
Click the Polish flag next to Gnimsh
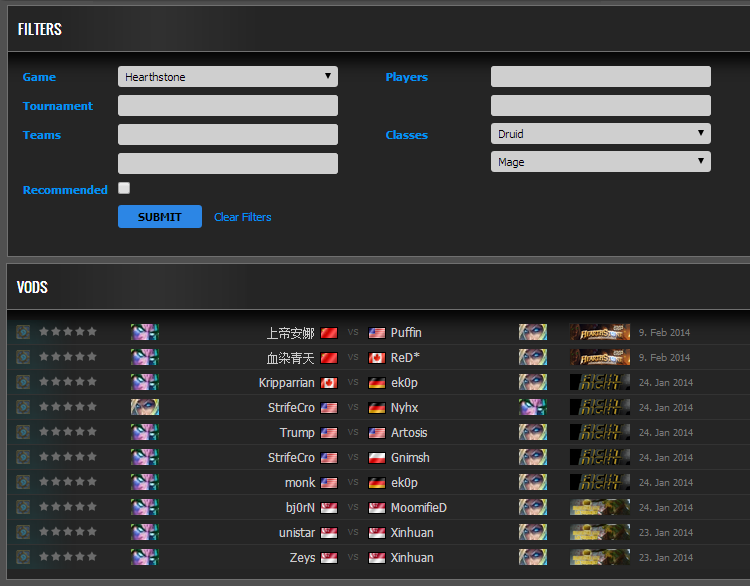point(377,458)
